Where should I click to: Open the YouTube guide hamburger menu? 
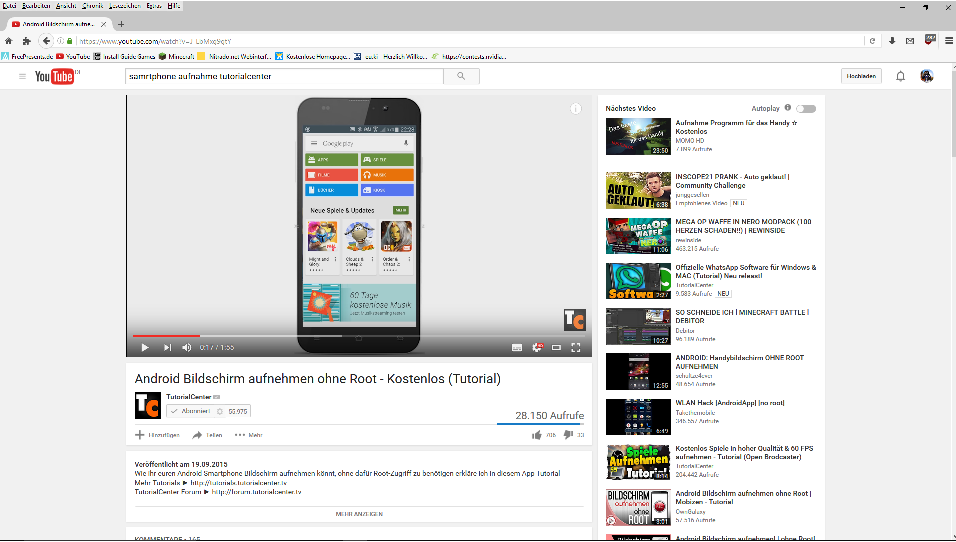23,76
